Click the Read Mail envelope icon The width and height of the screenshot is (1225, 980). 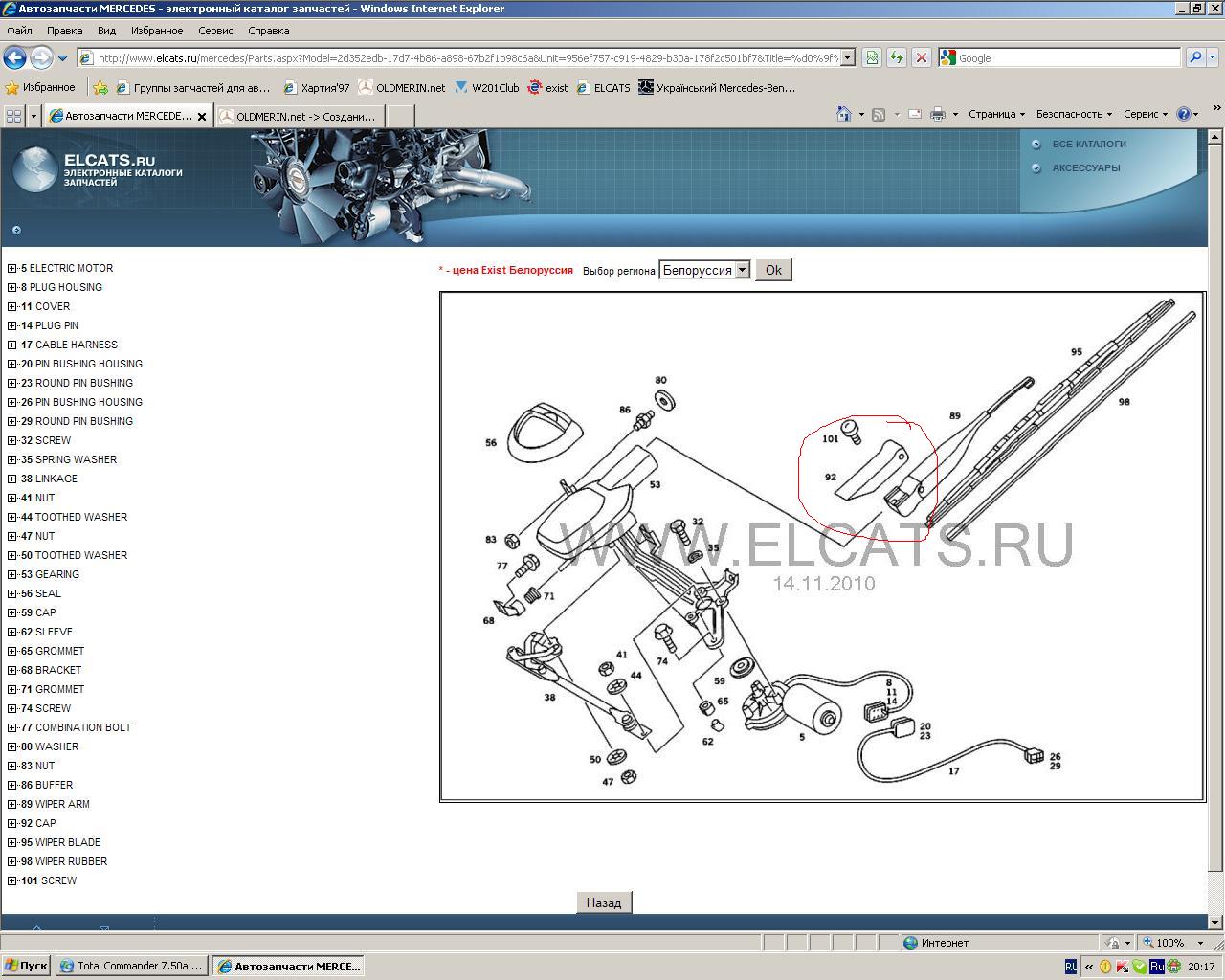coord(915,114)
